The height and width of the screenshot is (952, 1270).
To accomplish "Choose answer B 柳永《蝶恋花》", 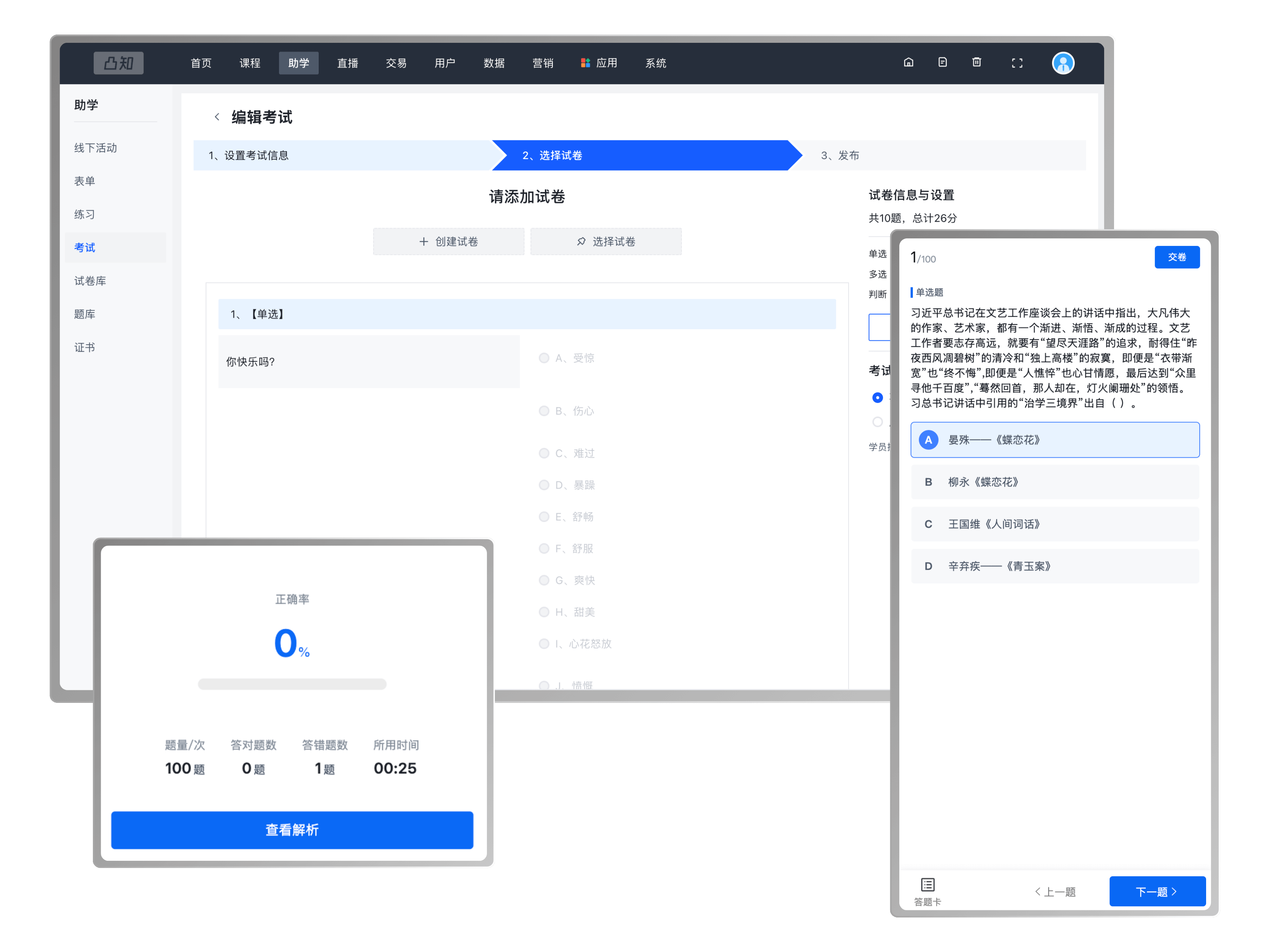I will [x=1055, y=482].
